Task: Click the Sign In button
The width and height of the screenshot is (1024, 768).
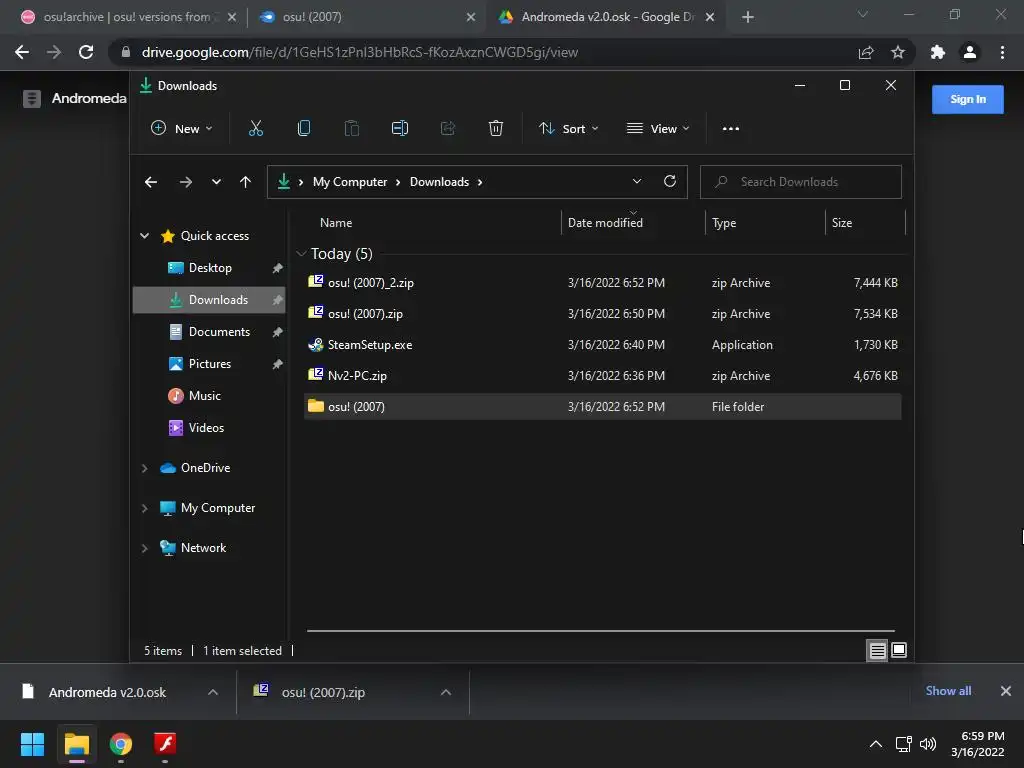Action: (x=967, y=99)
